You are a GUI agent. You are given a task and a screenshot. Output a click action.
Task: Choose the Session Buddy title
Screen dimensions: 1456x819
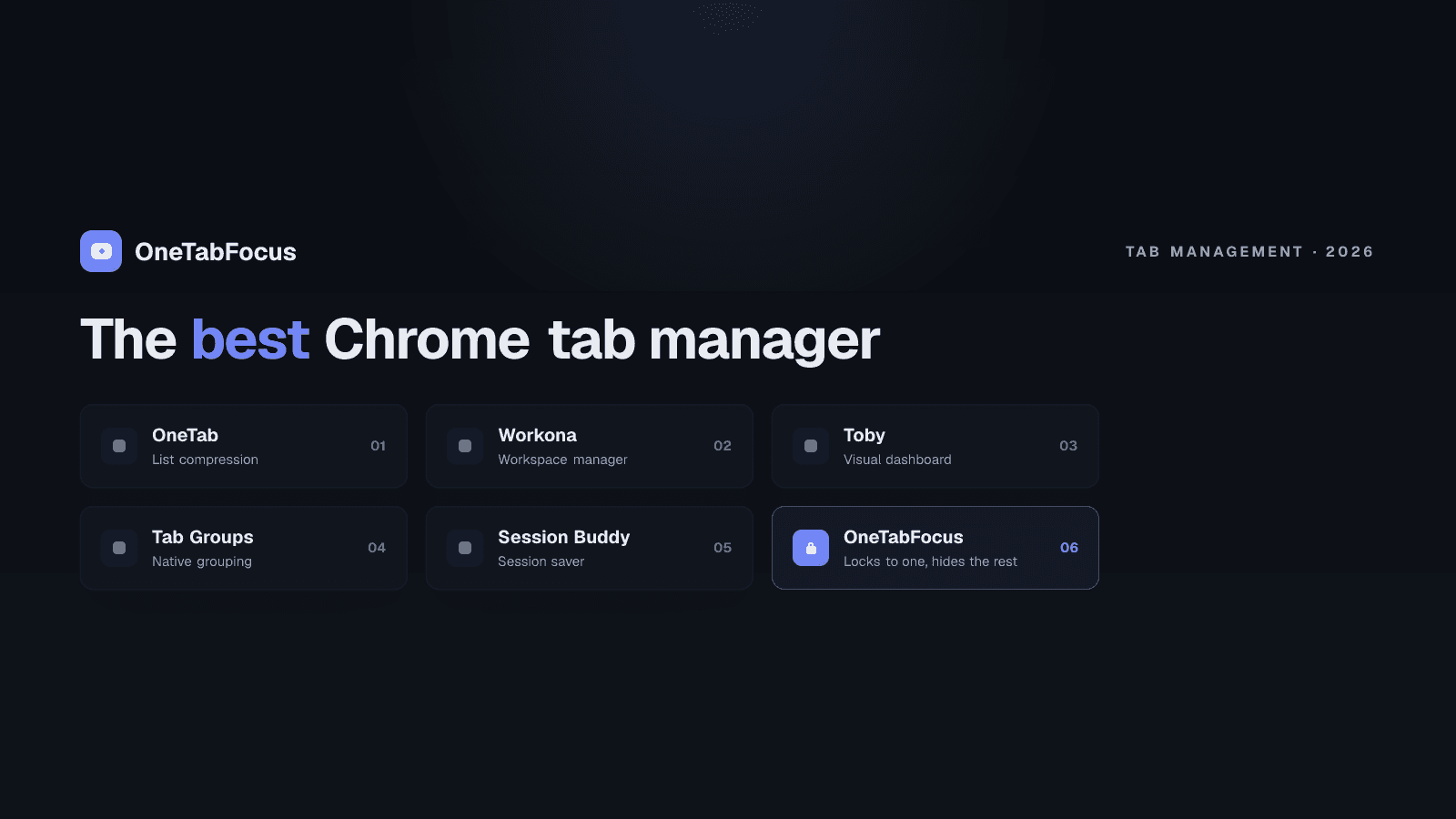[563, 537]
